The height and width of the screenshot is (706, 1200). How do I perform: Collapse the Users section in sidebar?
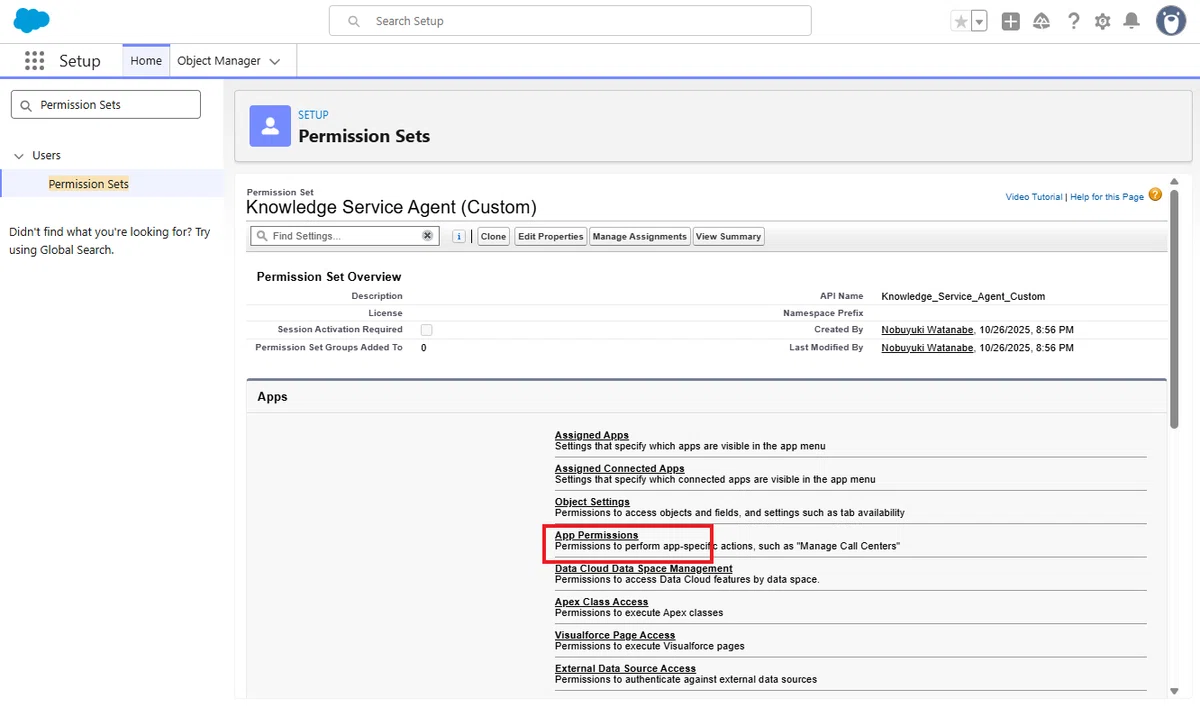point(19,156)
